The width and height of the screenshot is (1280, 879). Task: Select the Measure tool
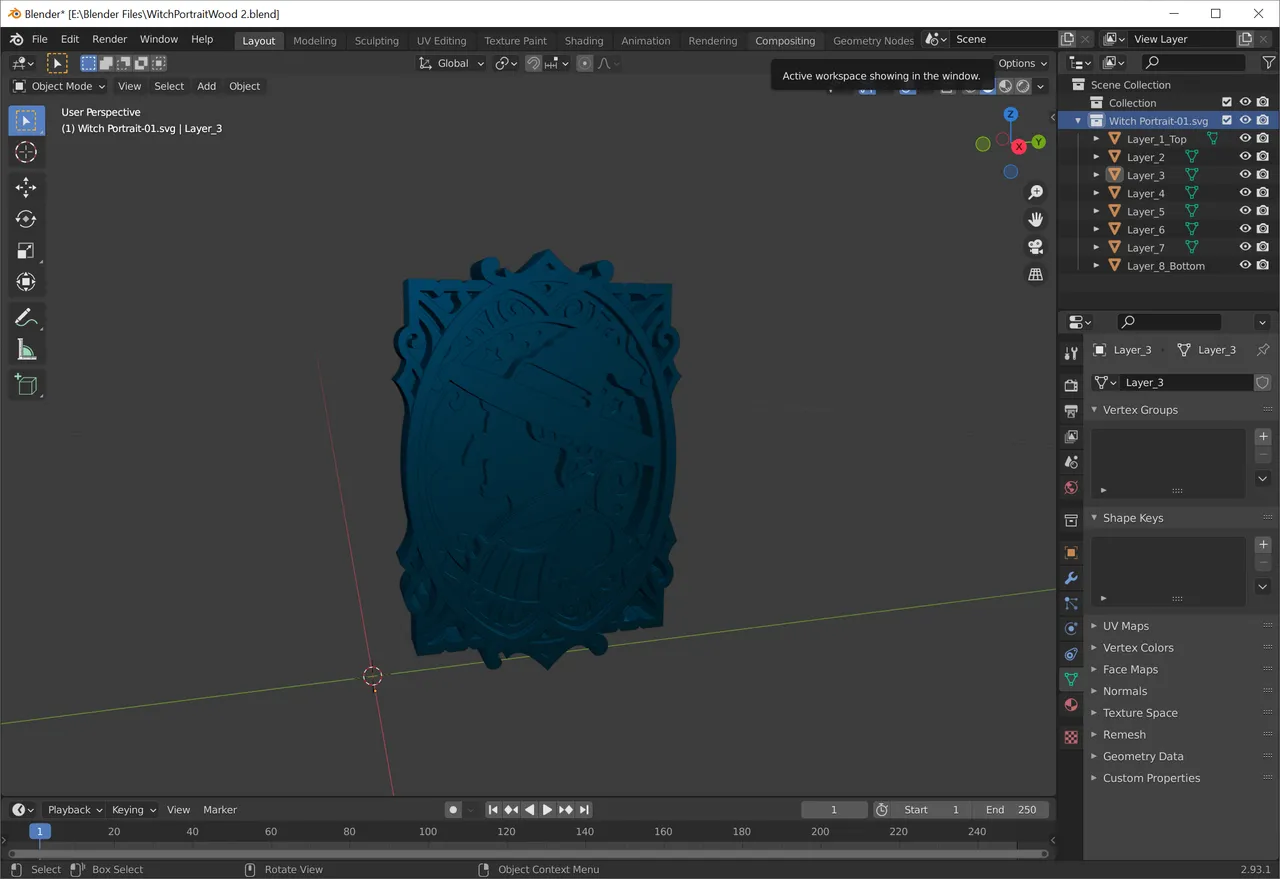coord(26,349)
